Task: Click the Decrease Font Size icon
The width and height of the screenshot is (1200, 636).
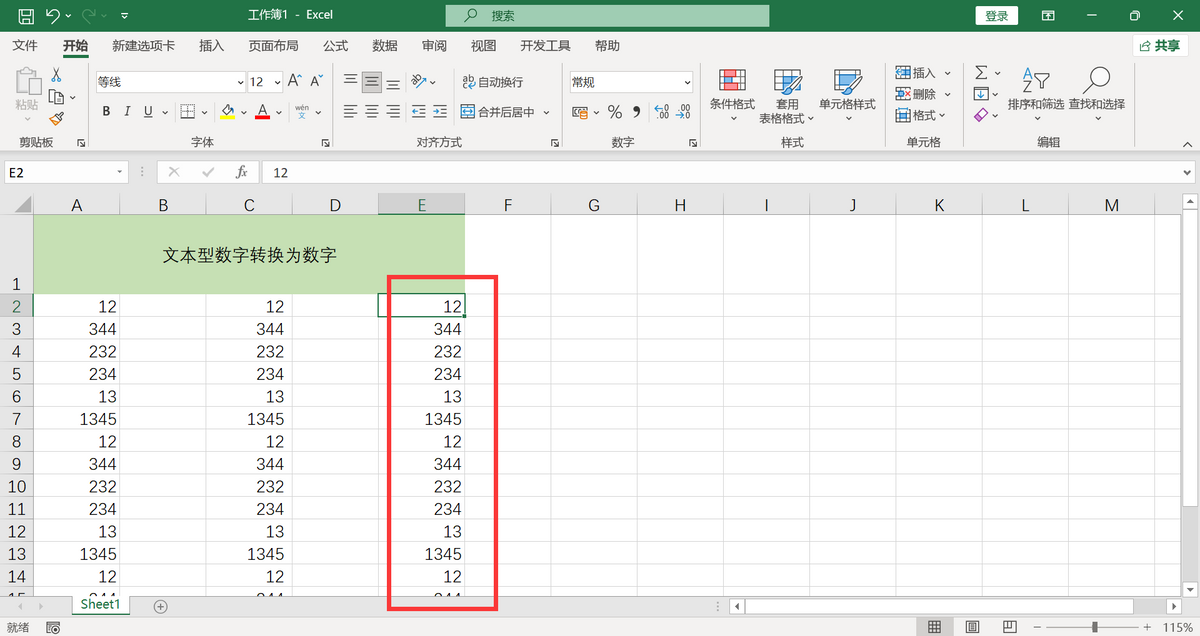Action: [317, 82]
